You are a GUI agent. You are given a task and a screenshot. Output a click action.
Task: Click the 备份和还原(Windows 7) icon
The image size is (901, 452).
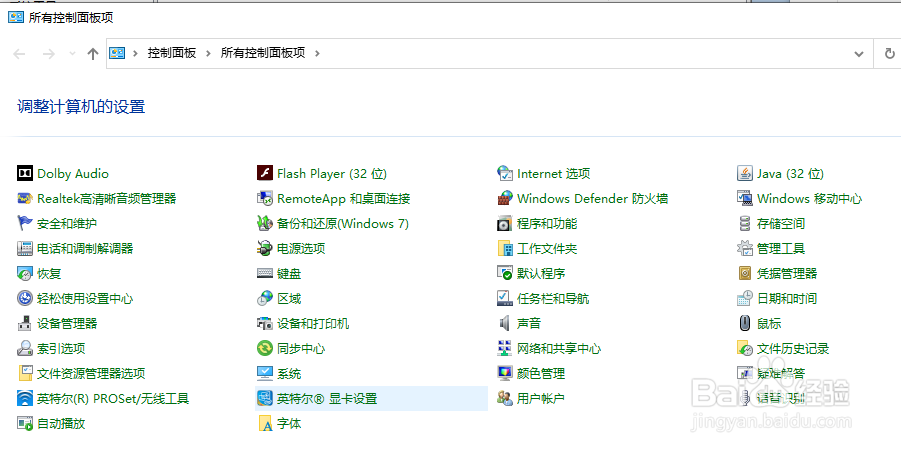[265, 223]
